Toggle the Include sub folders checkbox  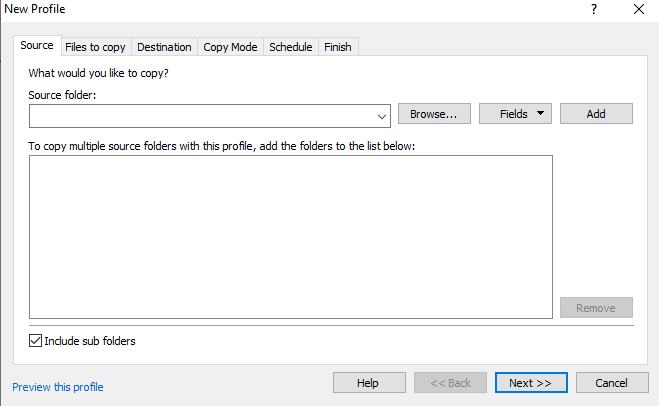click(x=36, y=341)
